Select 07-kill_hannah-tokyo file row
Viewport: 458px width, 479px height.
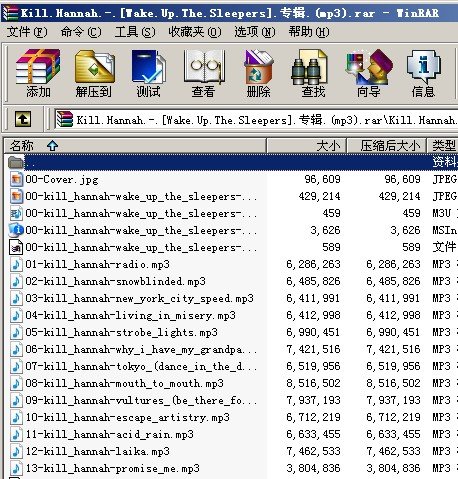[141, 366]
